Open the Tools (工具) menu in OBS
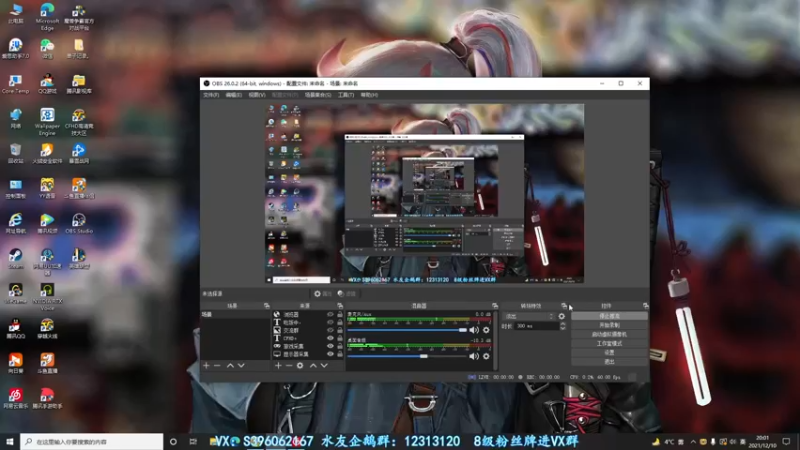The image size is (800, 450). (346, 95)
